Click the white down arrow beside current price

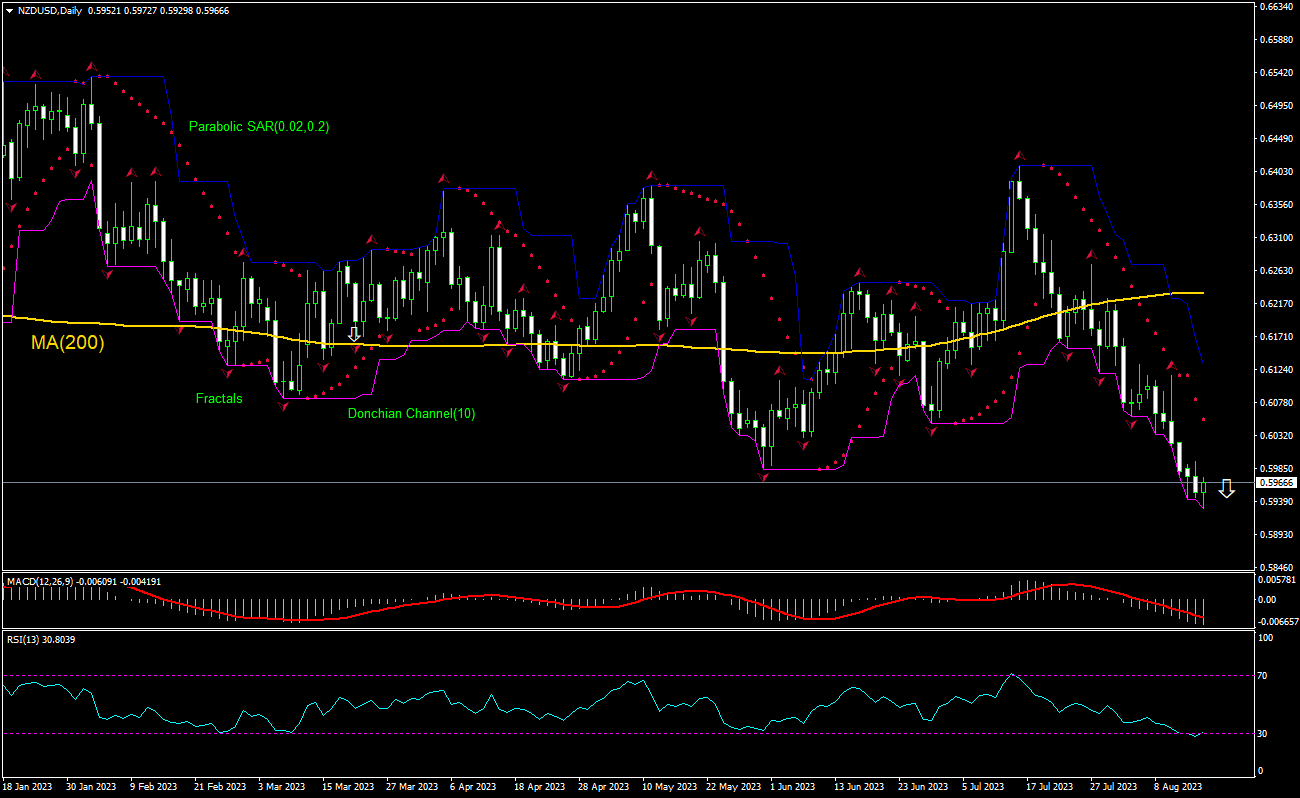point(1226,489)
